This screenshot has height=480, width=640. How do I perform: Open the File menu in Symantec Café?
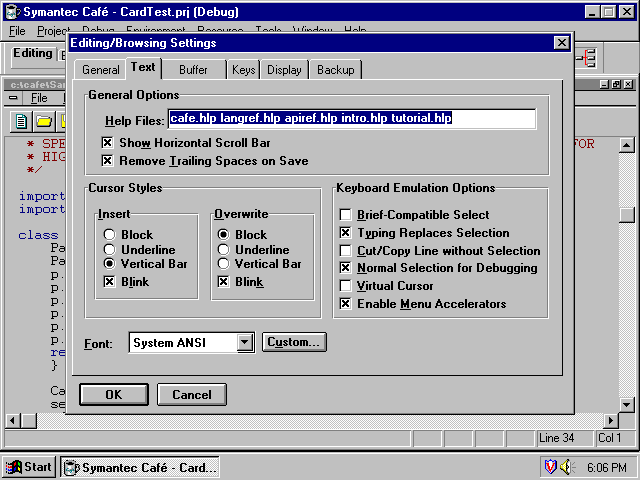pyautogui.click(x=17, y=31)
